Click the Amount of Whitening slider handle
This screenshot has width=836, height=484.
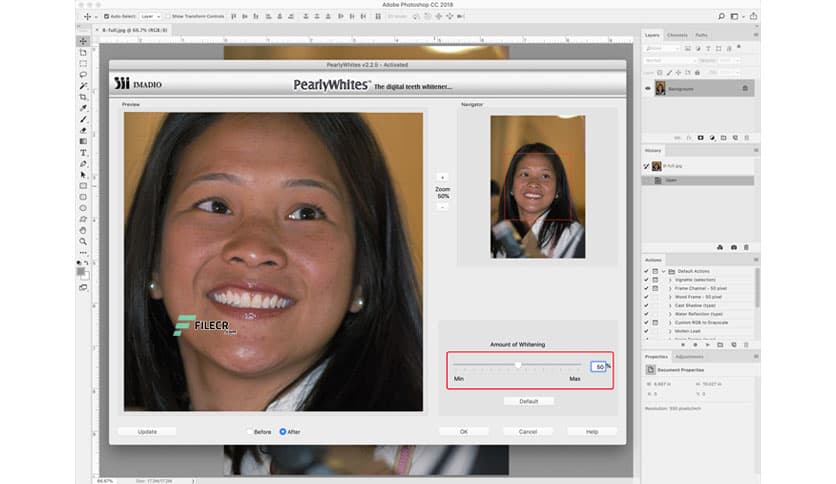(x=518, y=365)
